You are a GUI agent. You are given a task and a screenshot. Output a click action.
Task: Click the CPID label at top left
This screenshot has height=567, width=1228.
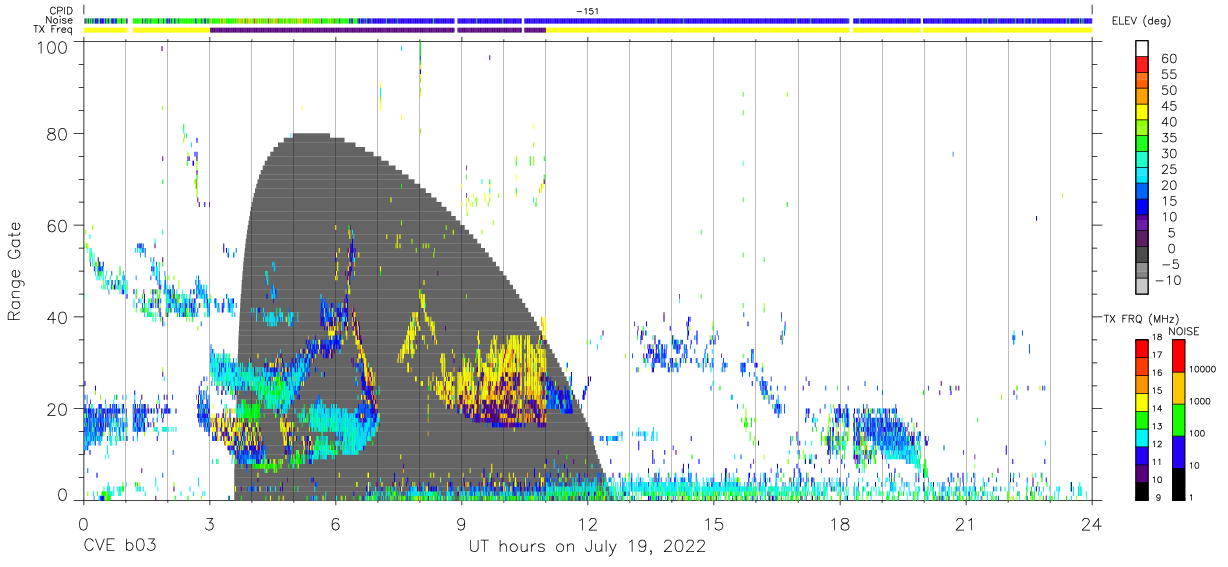60,11
